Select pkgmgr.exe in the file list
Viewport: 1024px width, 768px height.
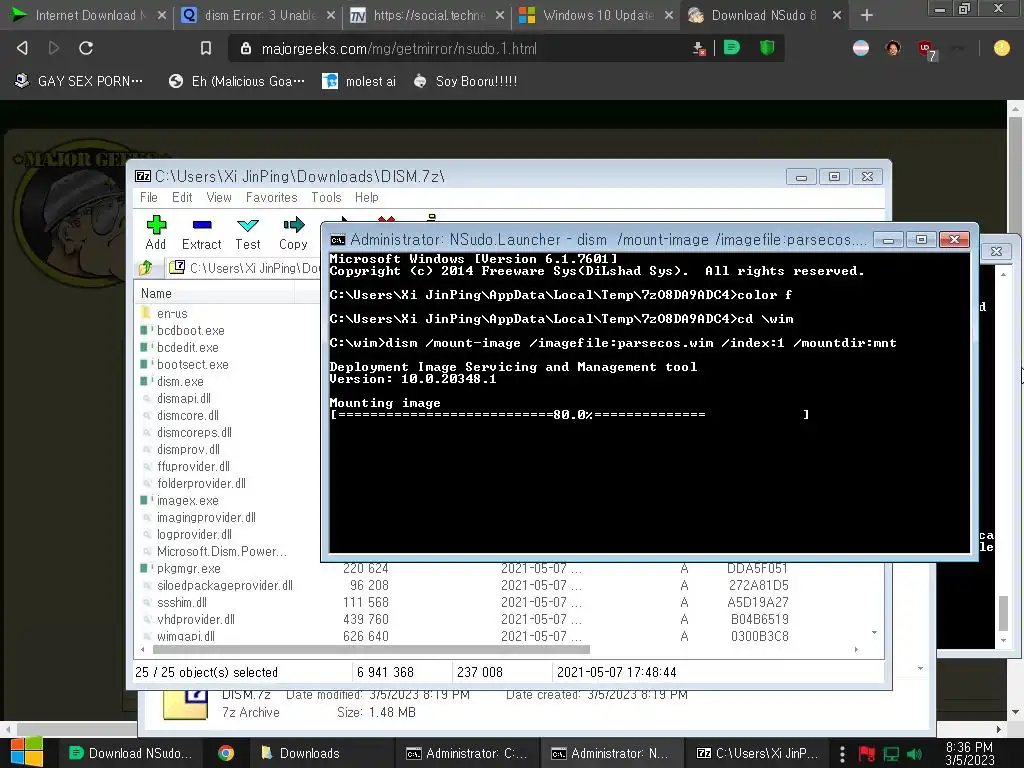click(188, 568)
